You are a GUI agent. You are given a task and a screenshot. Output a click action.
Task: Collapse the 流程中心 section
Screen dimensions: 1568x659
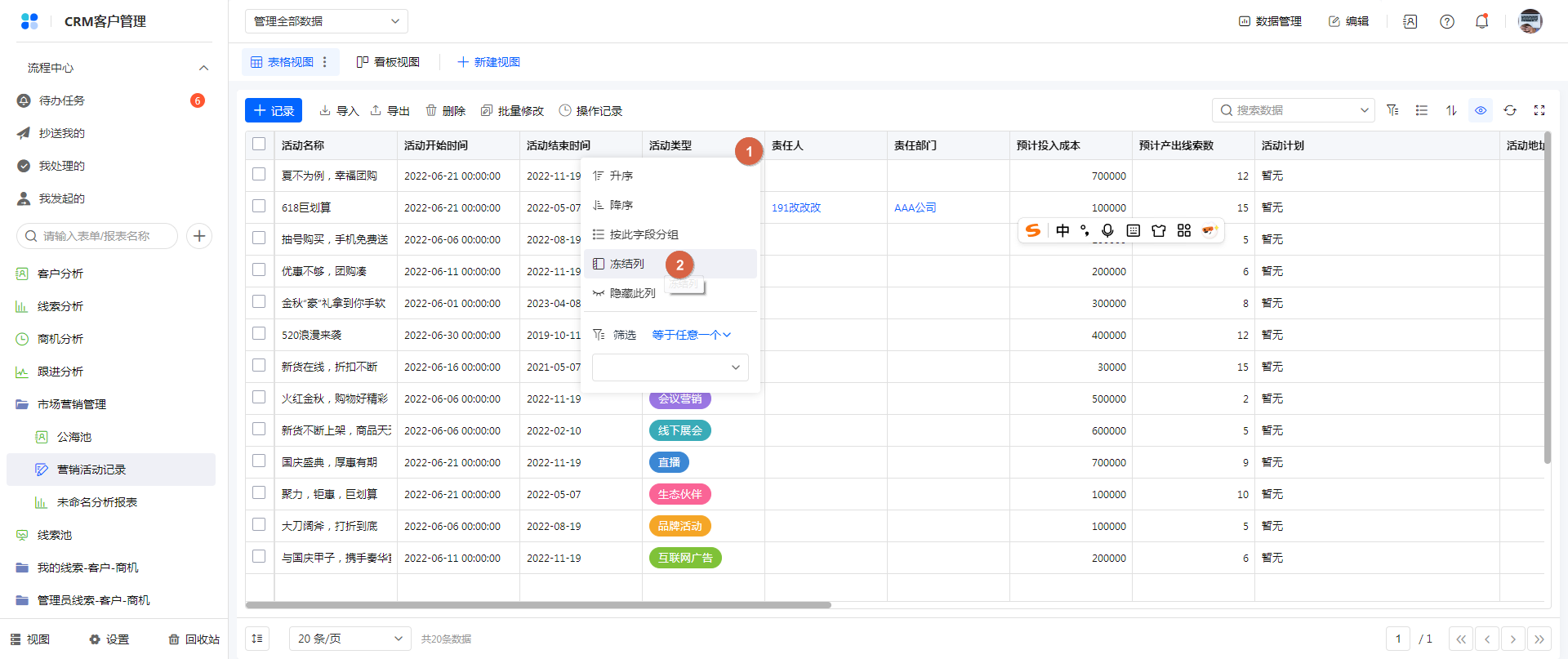[x=203, y=68]
